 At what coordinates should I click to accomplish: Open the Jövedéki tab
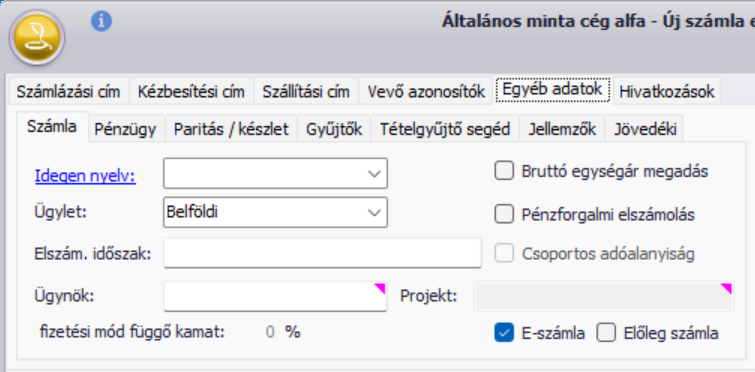645,129
